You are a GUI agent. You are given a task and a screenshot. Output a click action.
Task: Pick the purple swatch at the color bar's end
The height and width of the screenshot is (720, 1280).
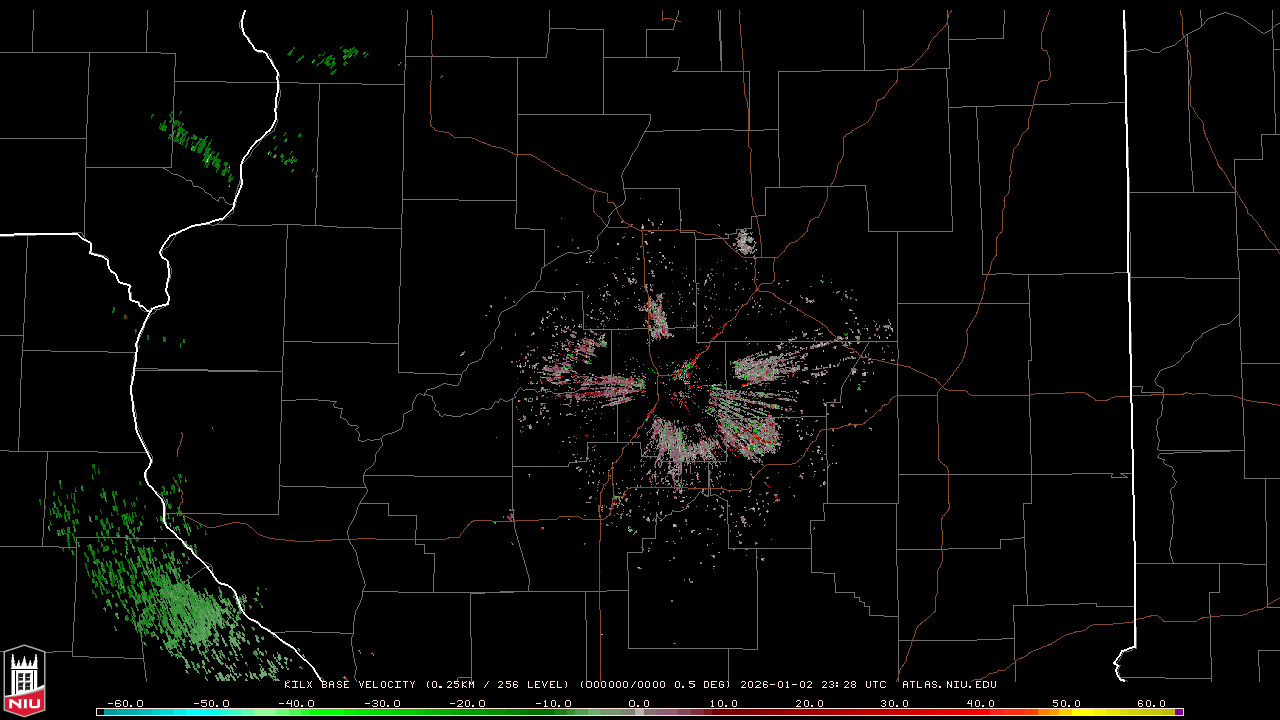tap(1179, 712)
